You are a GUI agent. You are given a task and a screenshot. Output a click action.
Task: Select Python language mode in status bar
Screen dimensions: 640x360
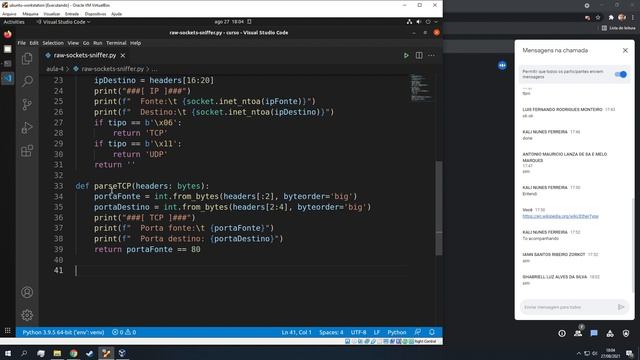[x=397, y=332]
